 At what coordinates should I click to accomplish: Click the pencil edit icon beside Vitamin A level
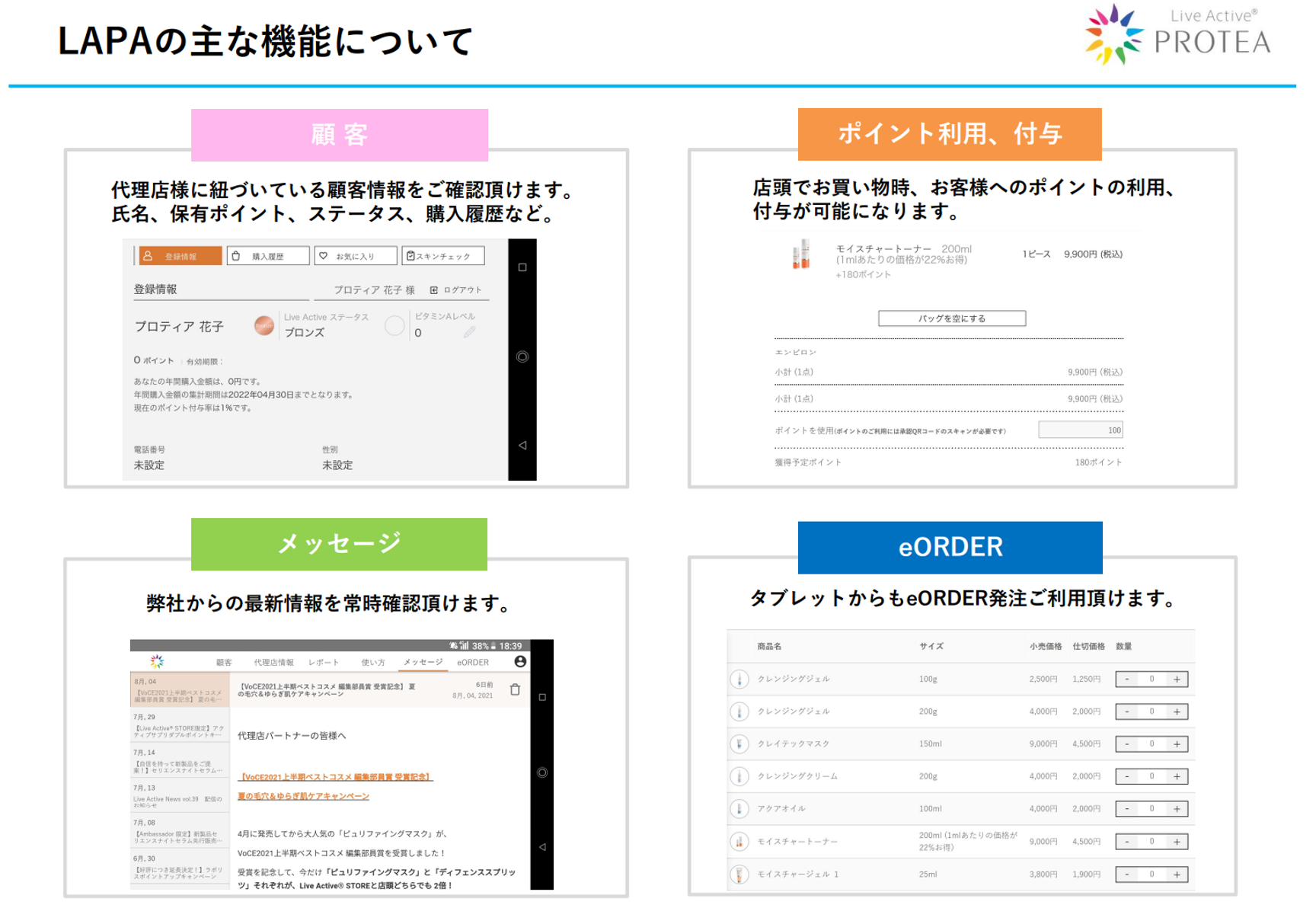tap(469, 332)
